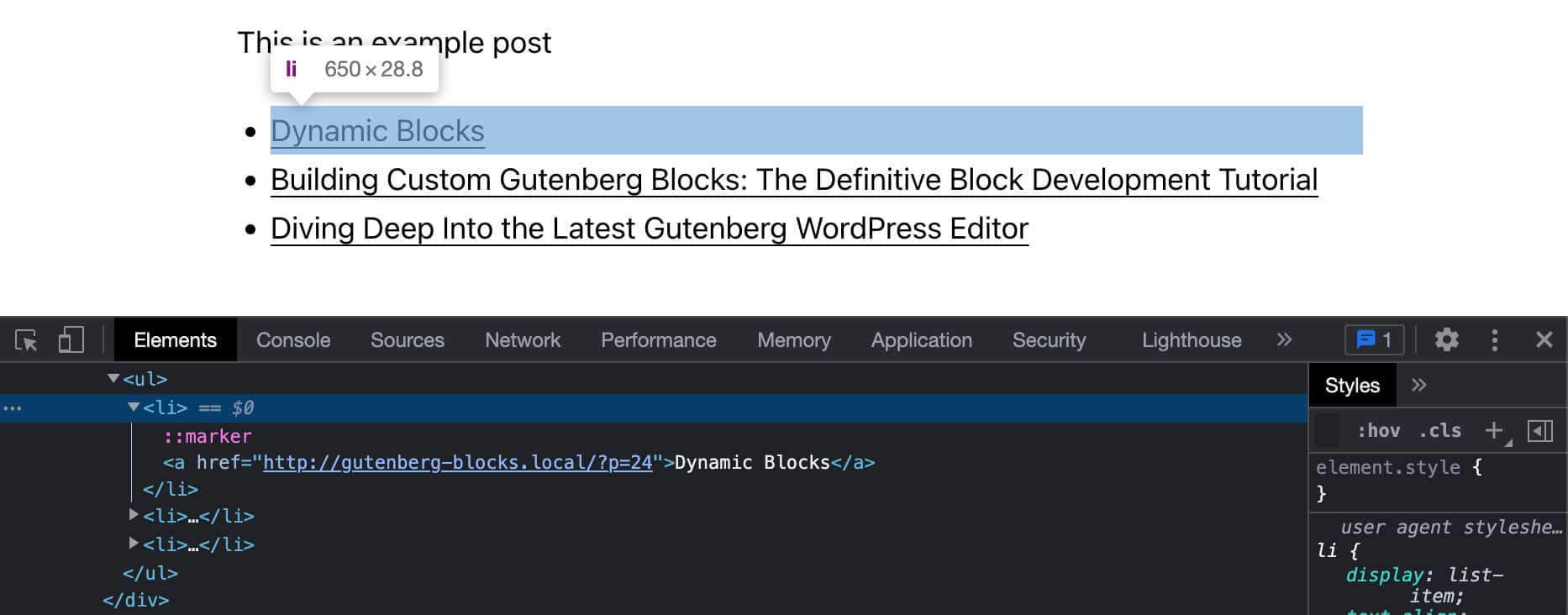Show more Styles sidebar panes chevron
Image resolution: width=1568 pixels, height=615 pixels.
coord(1419,386)
